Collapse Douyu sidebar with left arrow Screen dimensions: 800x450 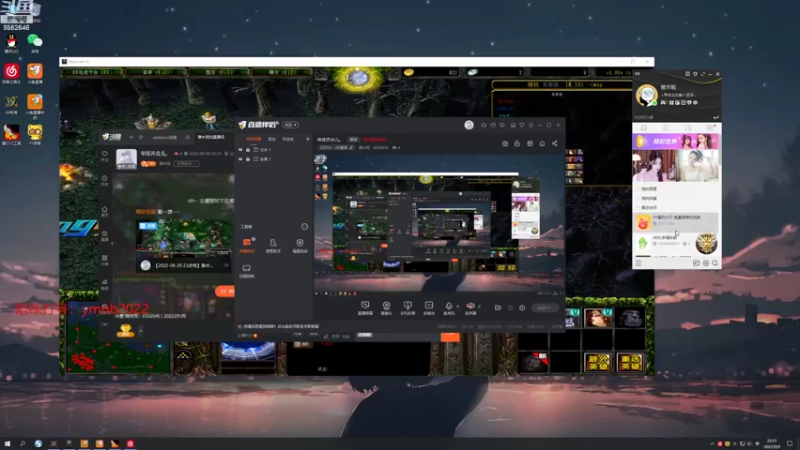(112, 244)
